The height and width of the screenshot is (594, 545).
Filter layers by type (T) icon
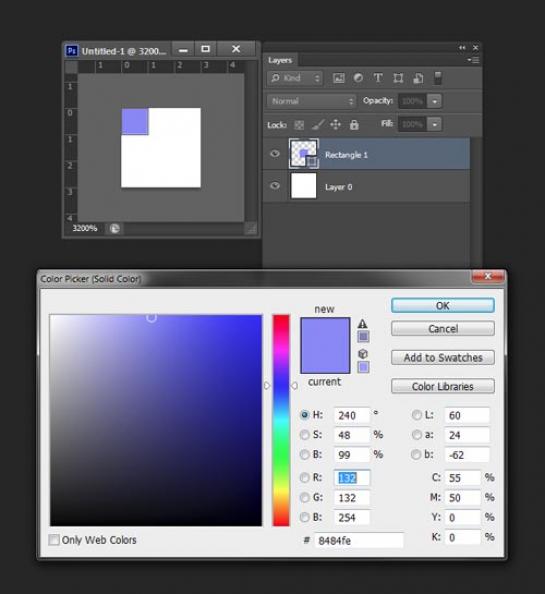pos(378,78)
